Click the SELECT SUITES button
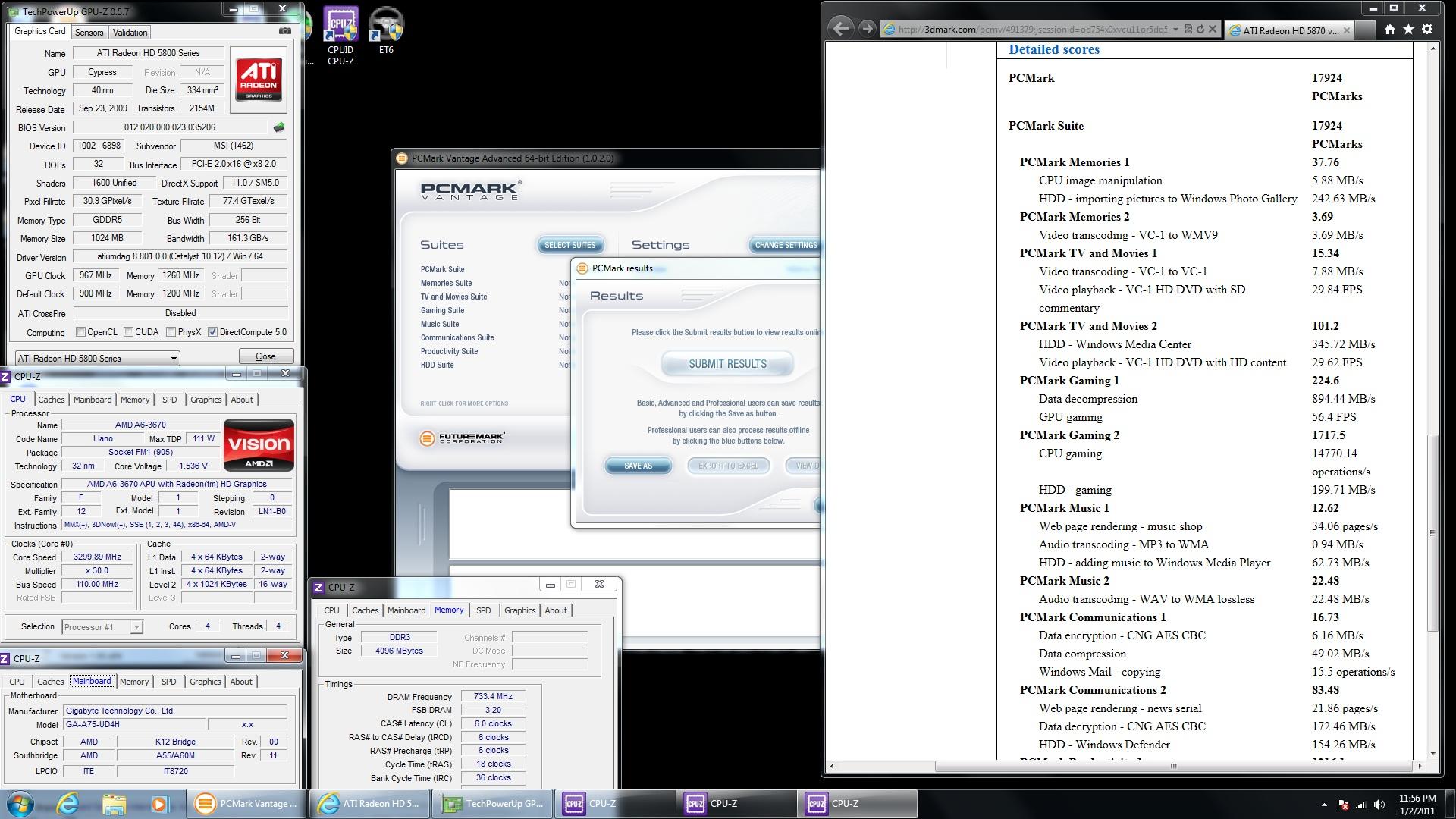The height and width of the screenshot is (819, 1456). (x=570, y=245)
